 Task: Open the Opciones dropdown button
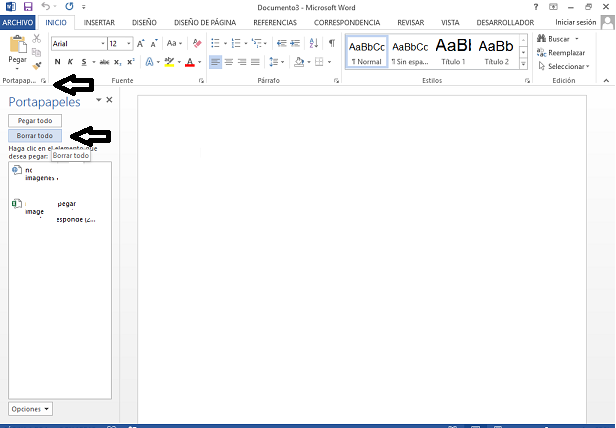pyautogui.click(x=30, y=409)
